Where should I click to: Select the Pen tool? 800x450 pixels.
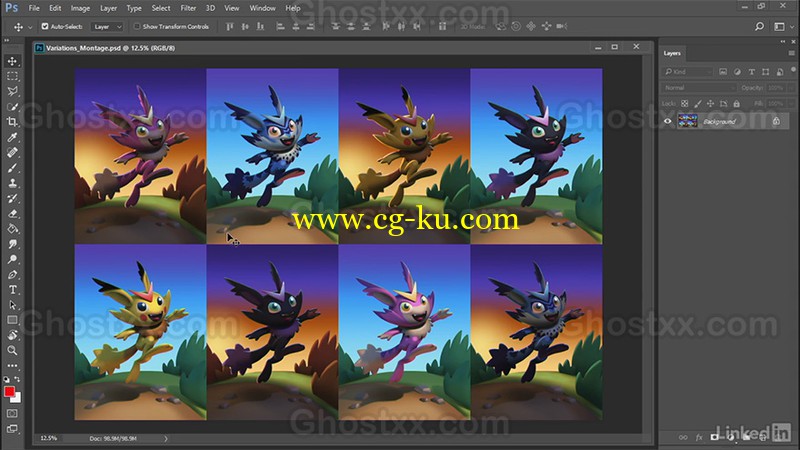[12, 274]
